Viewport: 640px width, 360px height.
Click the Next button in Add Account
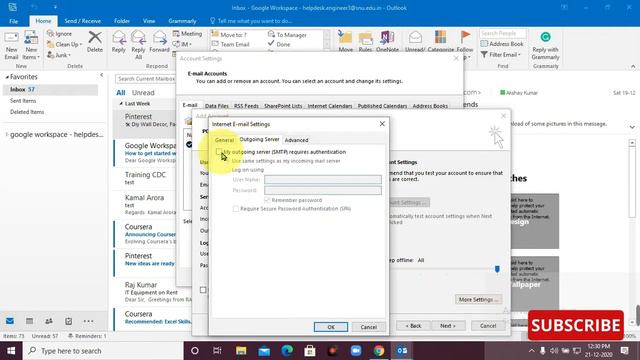click(447, 326)
